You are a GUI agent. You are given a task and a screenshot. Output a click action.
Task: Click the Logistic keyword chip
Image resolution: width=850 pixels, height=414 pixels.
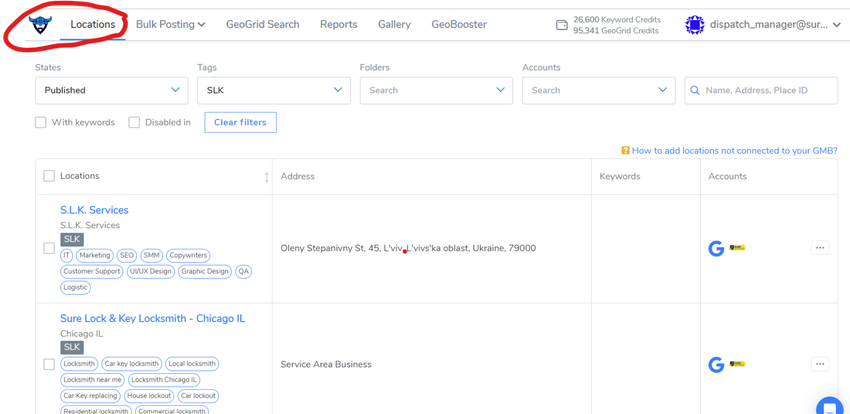pyautogui.click(x=75, y=288)
